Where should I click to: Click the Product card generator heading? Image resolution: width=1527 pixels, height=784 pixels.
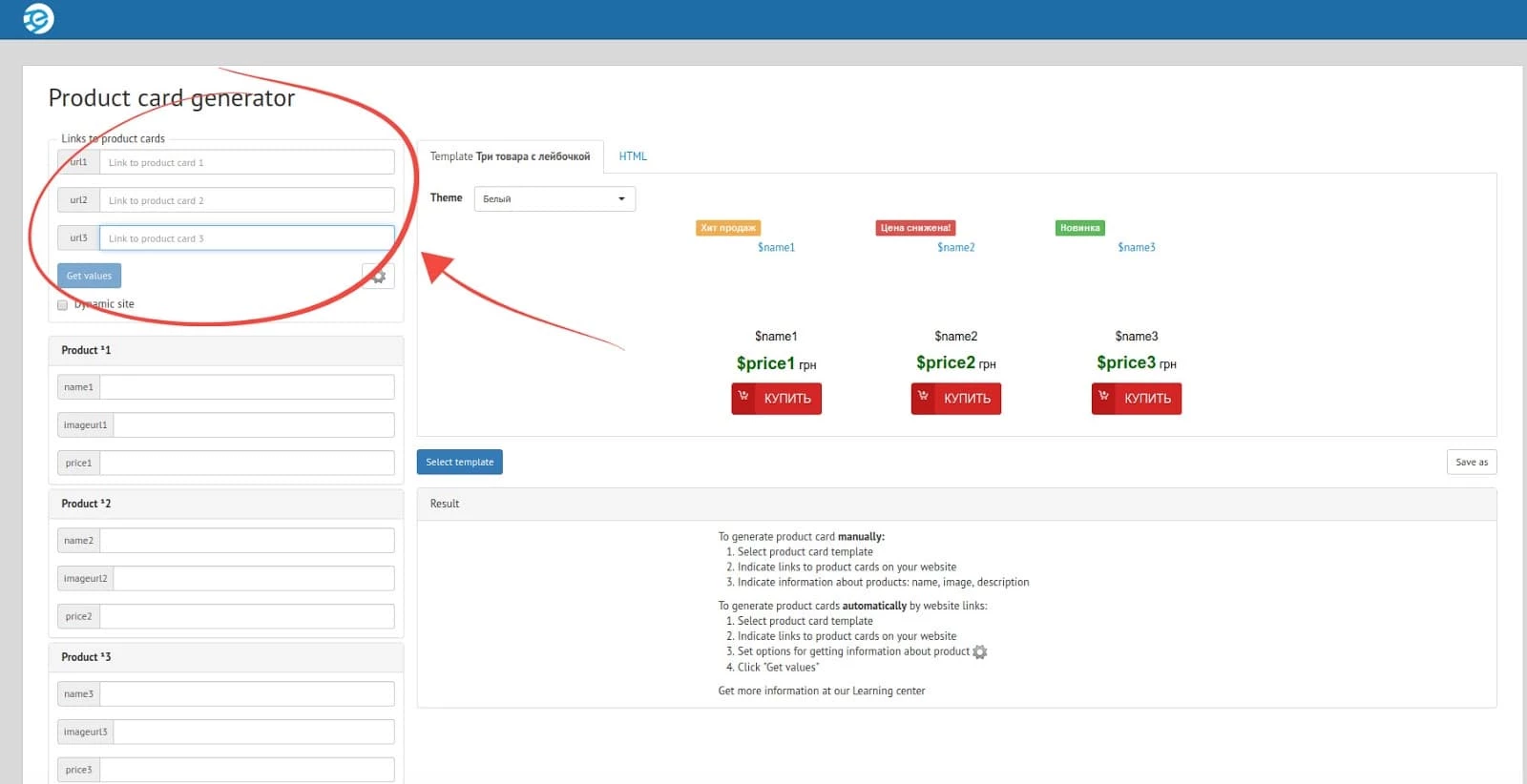pos(172,98)
